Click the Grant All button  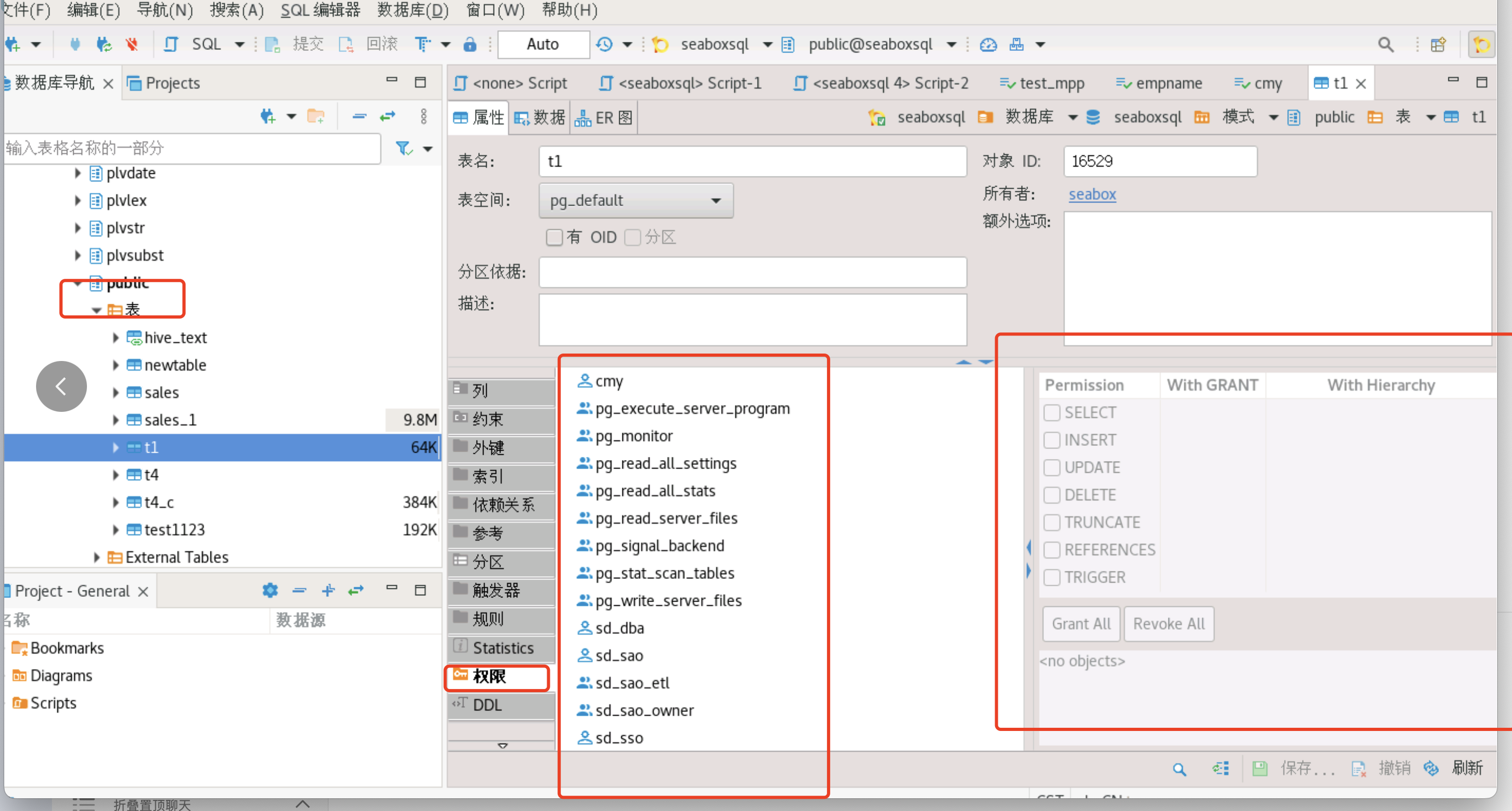tap(1080, 623)
